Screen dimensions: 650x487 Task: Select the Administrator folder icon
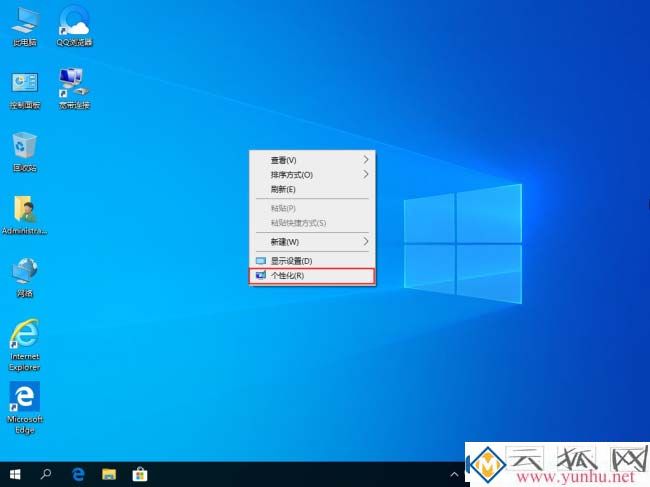pyautogui.click(x=25, y=215)
